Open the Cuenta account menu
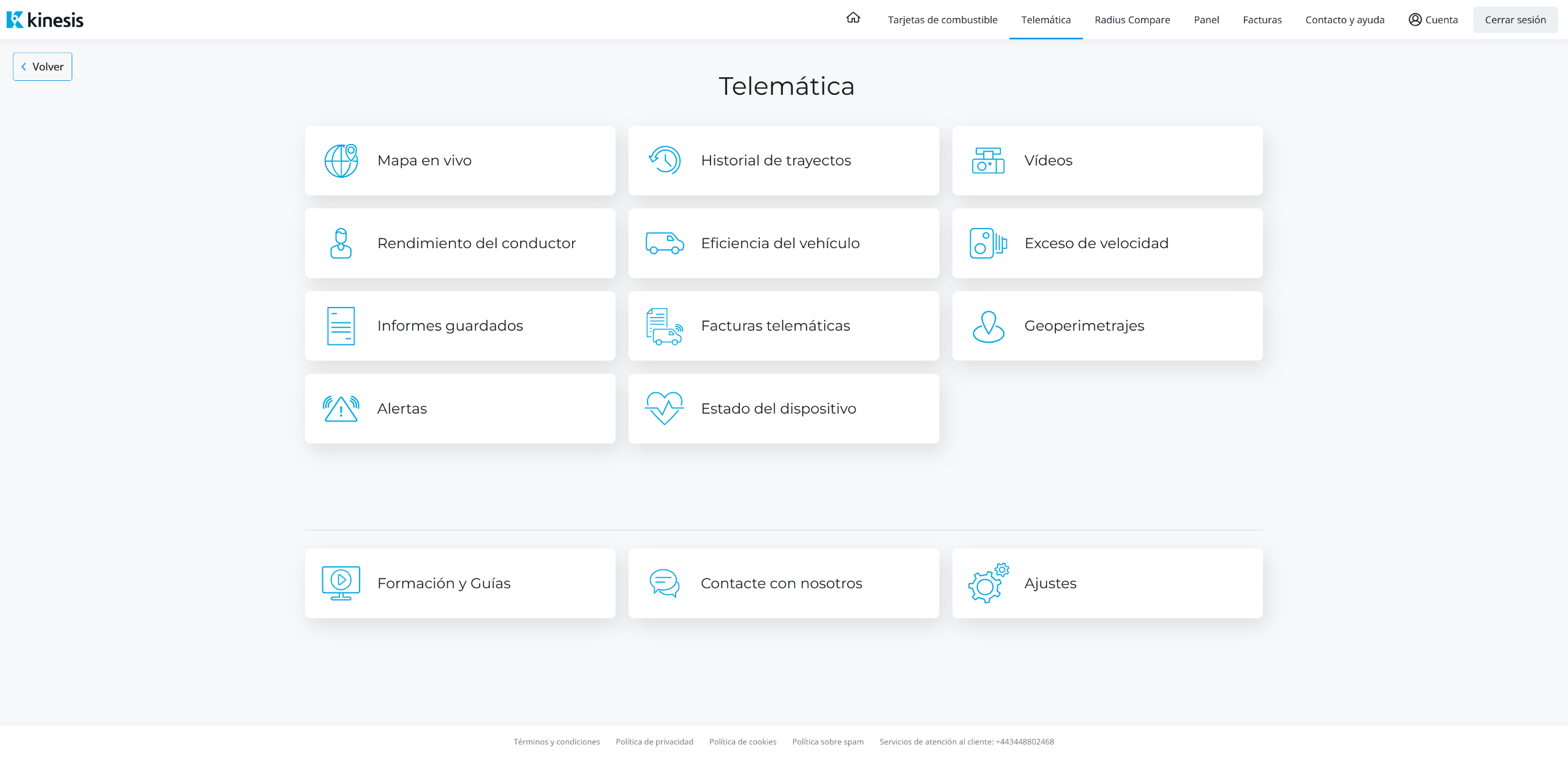 (x=1433, y=20)
